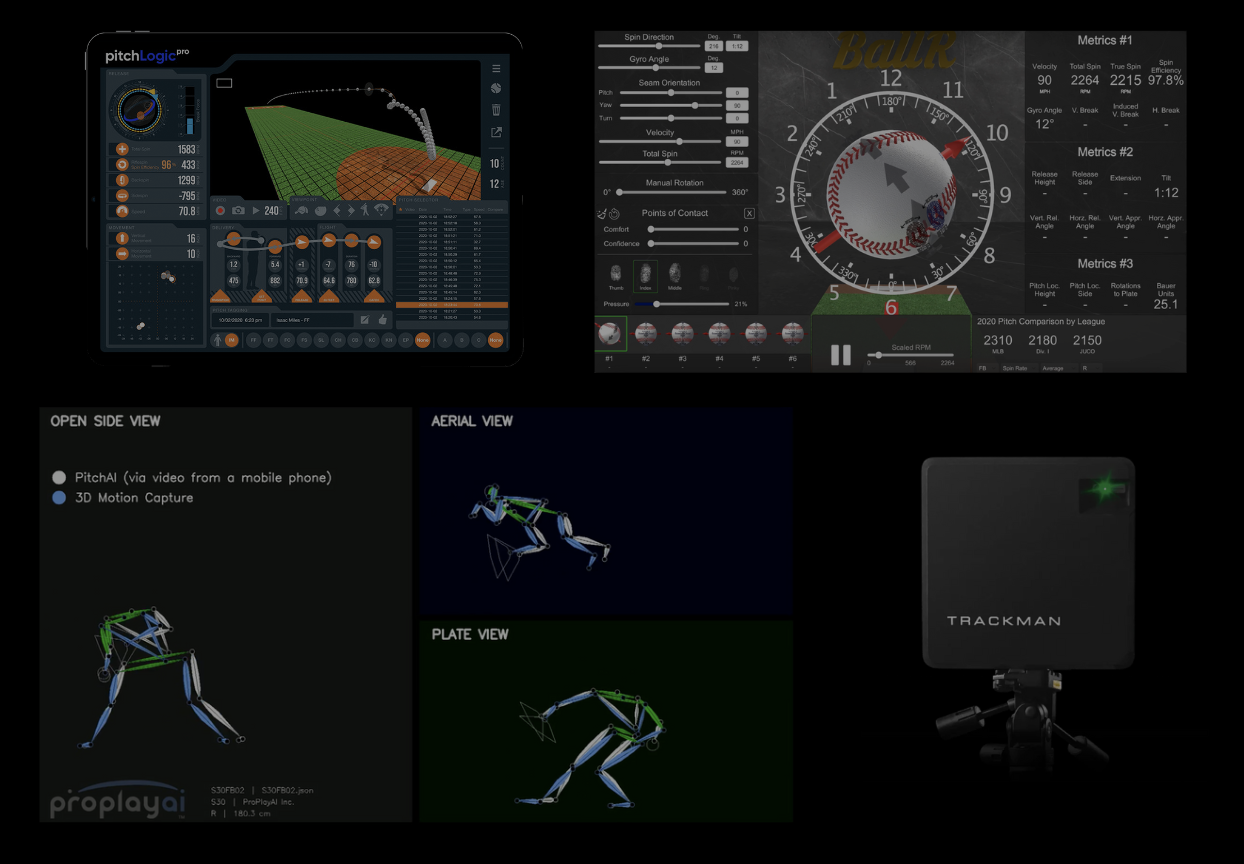Select the batter figure viewpoint icon

[x=365, y=210]
